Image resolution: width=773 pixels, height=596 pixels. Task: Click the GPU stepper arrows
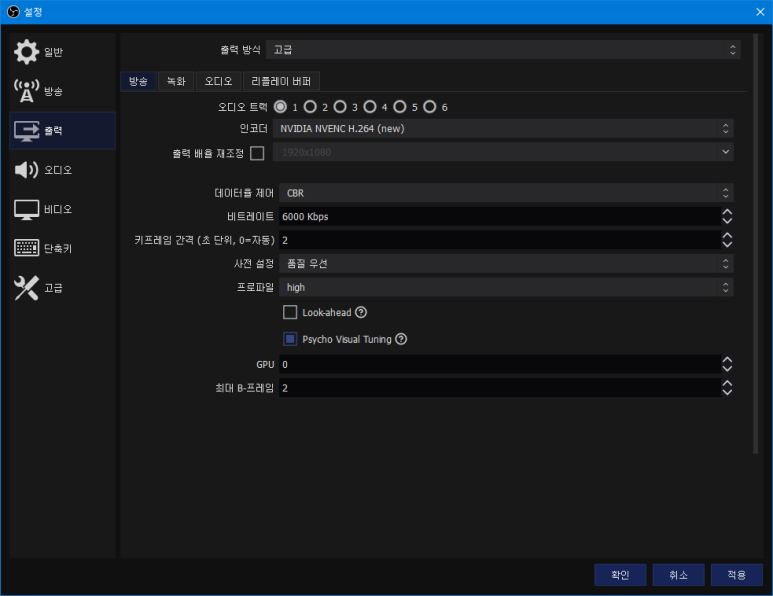(x=727, y=364)
